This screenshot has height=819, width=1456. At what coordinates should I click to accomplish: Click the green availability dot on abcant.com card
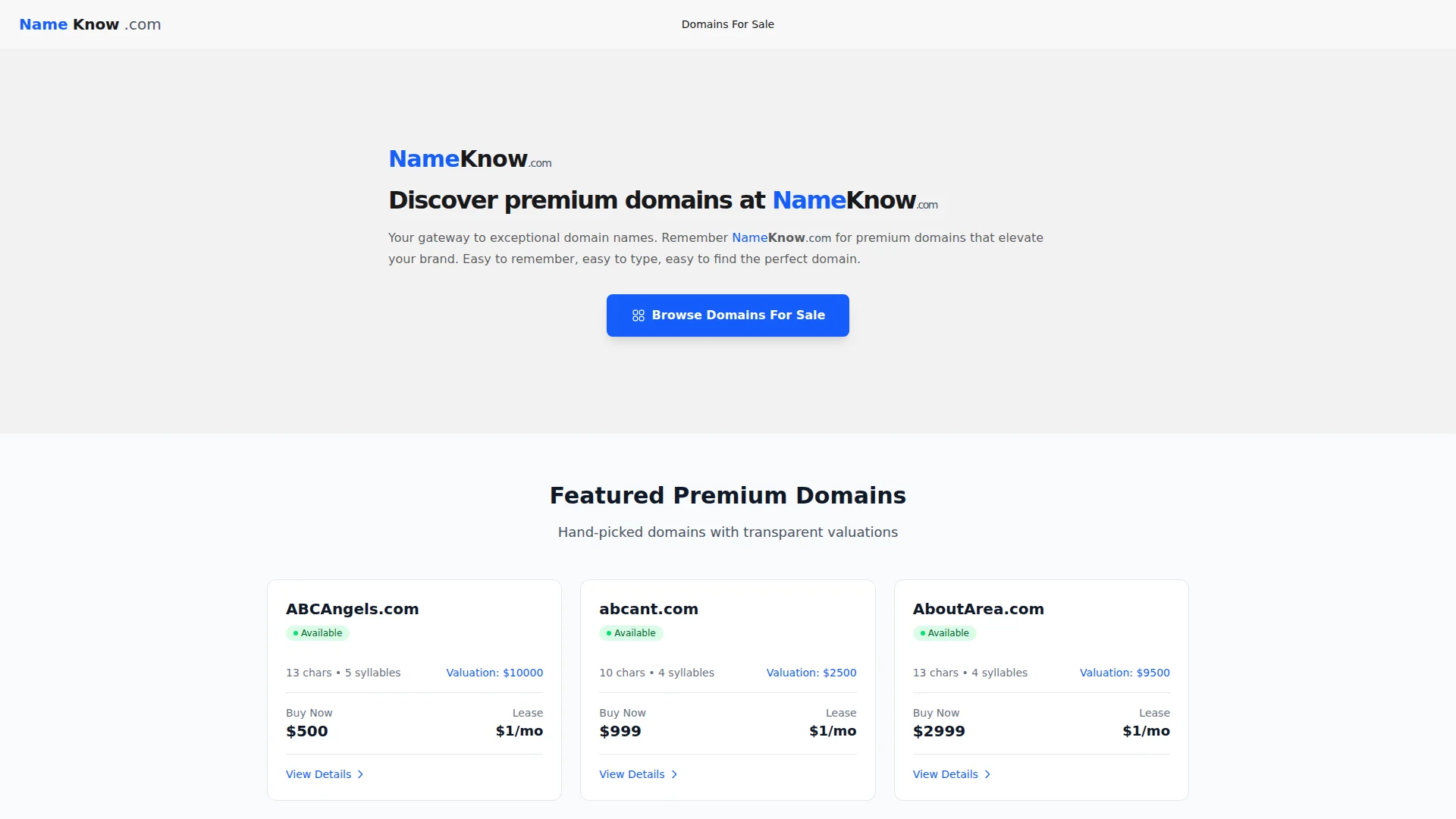[610, 632]
